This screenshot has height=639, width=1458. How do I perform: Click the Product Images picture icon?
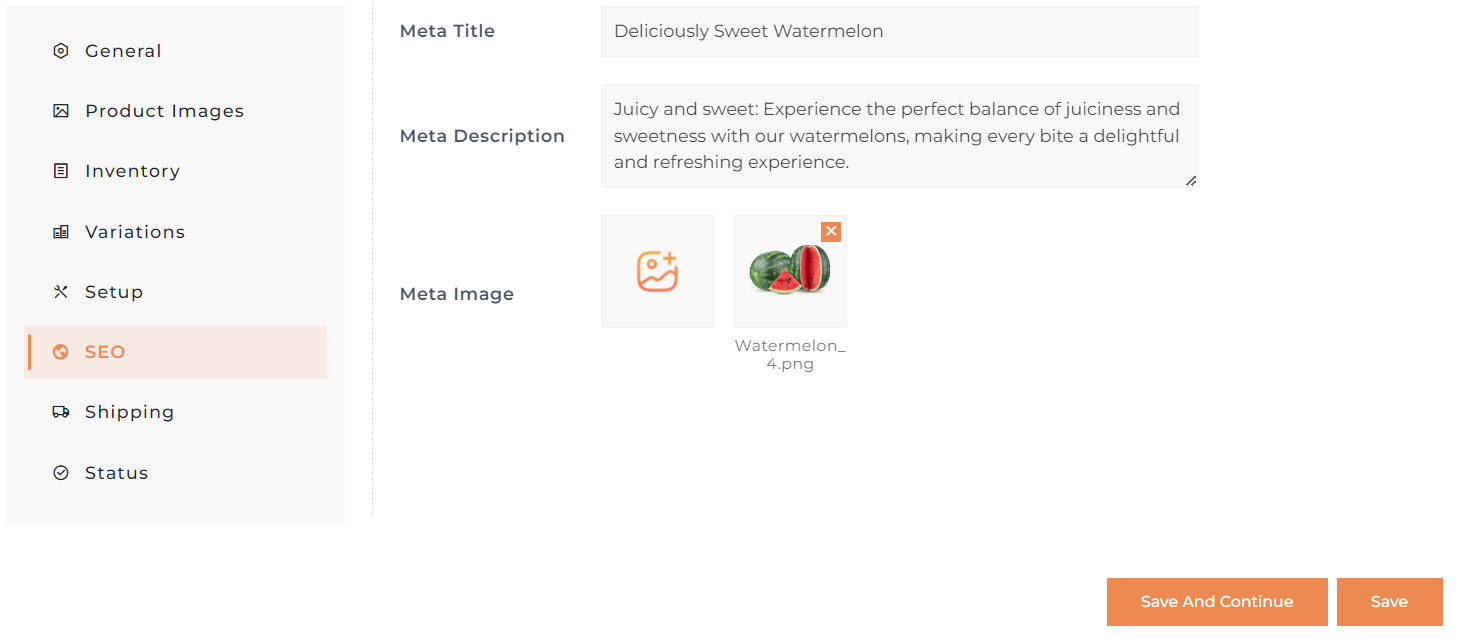(61, 111)
